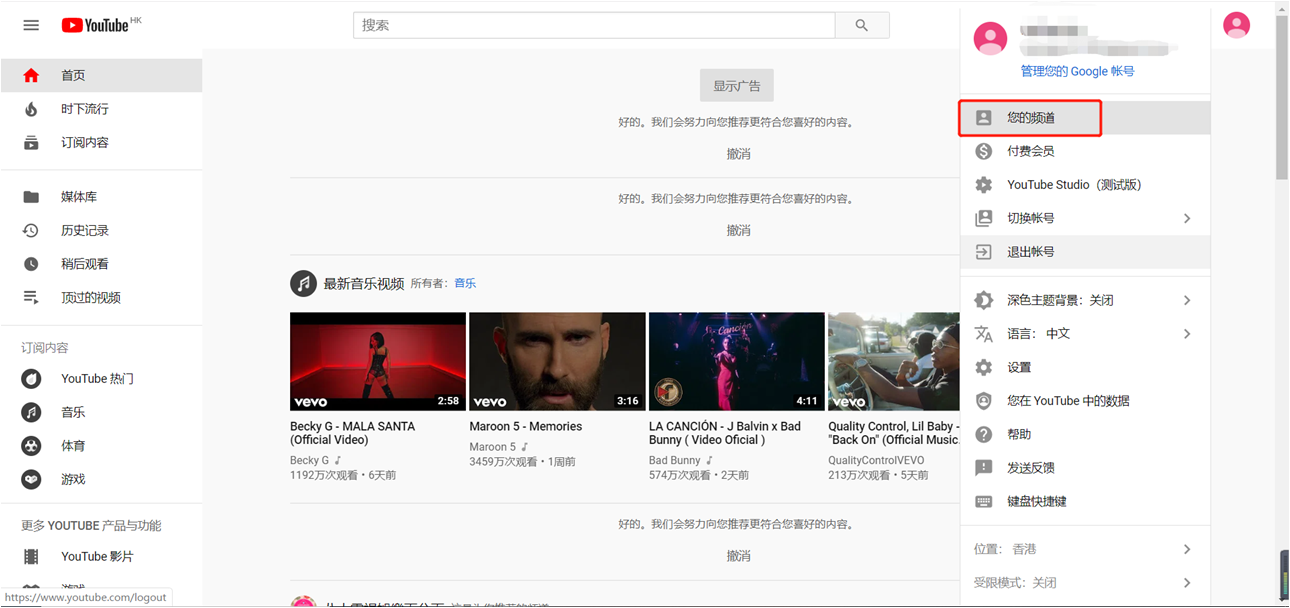Click the QualityControlVEVO channel name
This screenshot has width=1290, height=608.
[876, 461]
